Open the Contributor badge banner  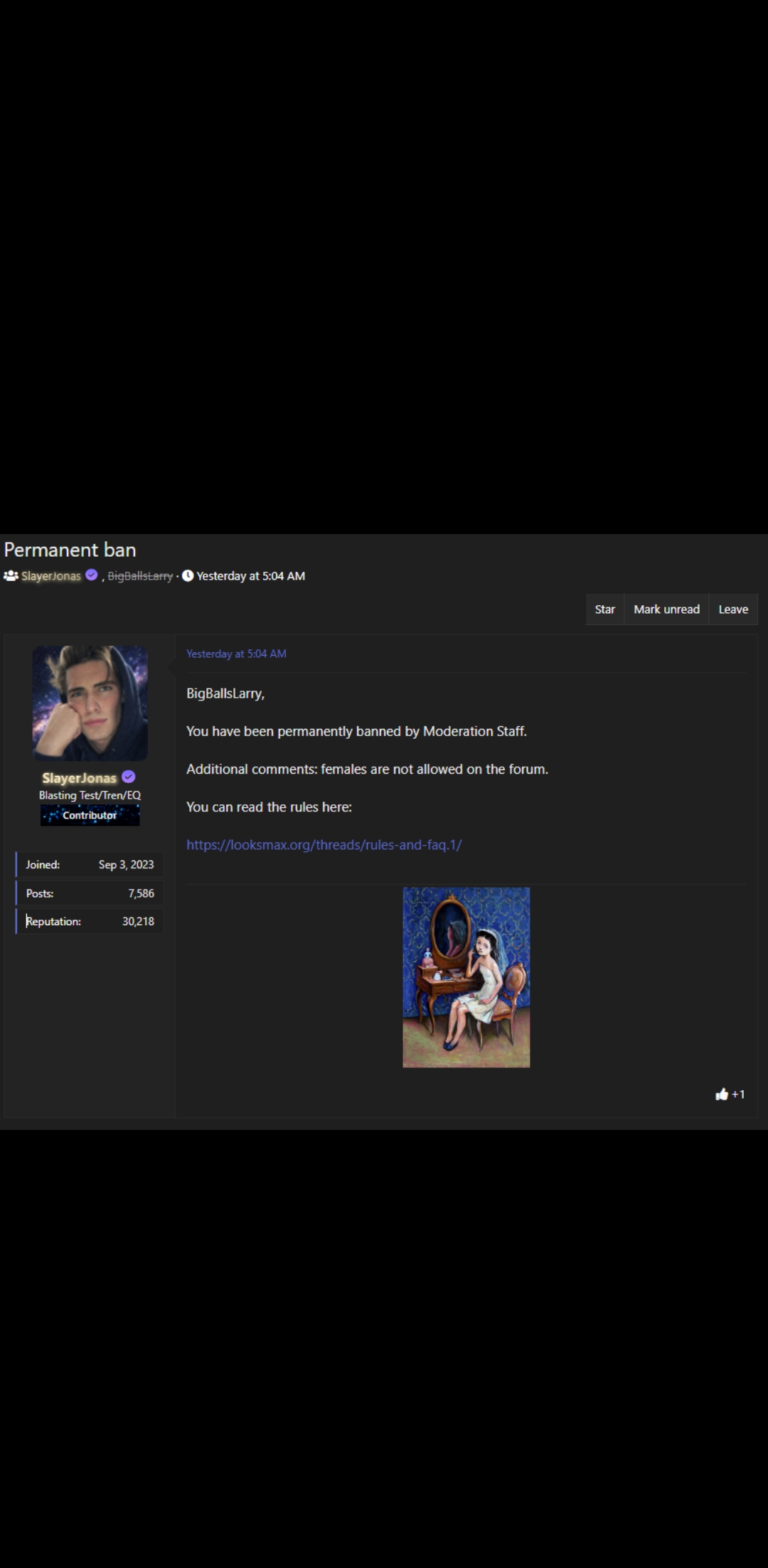[90, 815]
